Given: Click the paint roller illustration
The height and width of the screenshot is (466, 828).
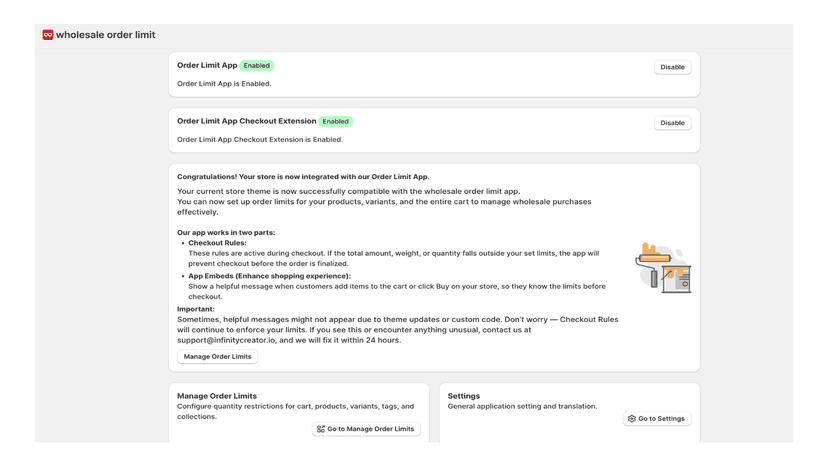Looking at the screenshot, I should tap(663, 268).
